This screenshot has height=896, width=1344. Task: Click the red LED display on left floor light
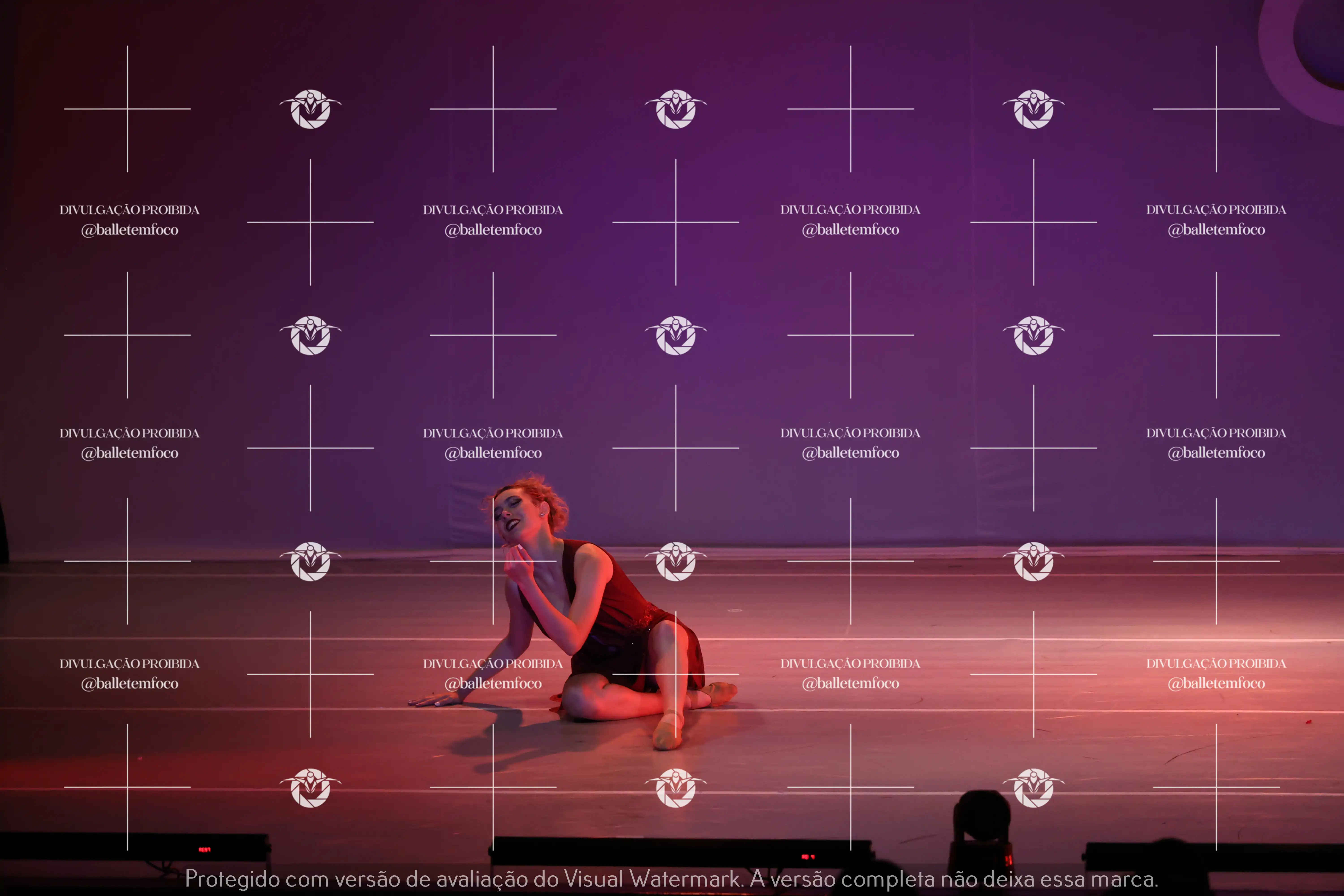205,850
